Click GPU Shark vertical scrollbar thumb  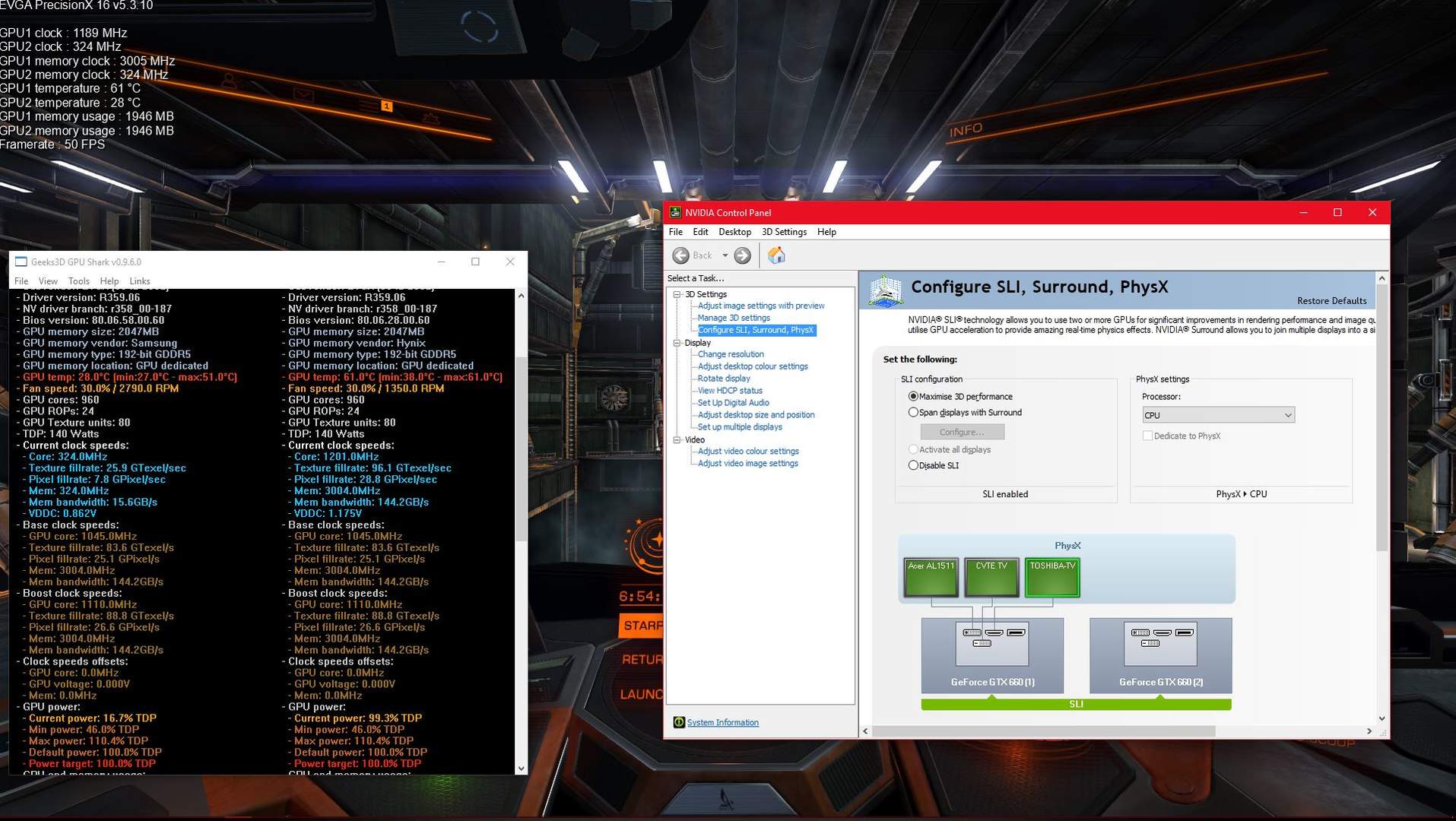521,449
